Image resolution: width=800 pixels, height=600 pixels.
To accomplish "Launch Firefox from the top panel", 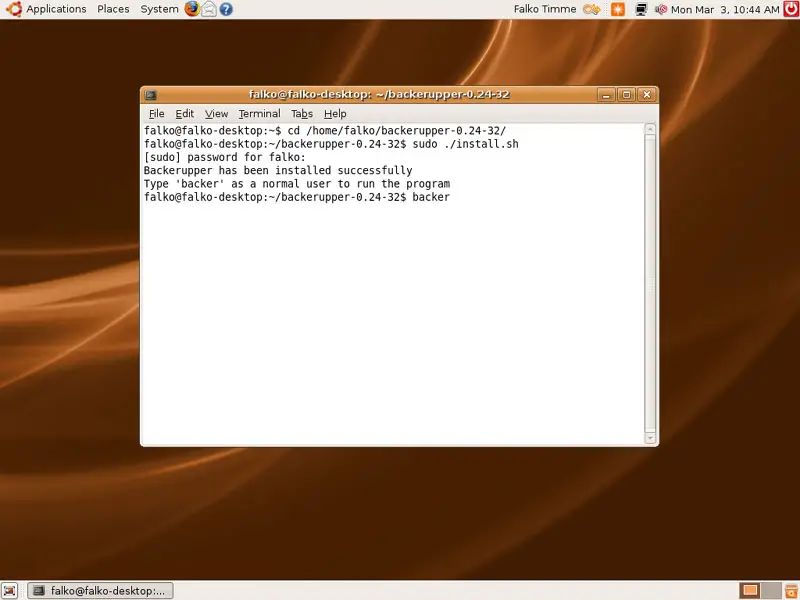I will (x=192, y=9).
